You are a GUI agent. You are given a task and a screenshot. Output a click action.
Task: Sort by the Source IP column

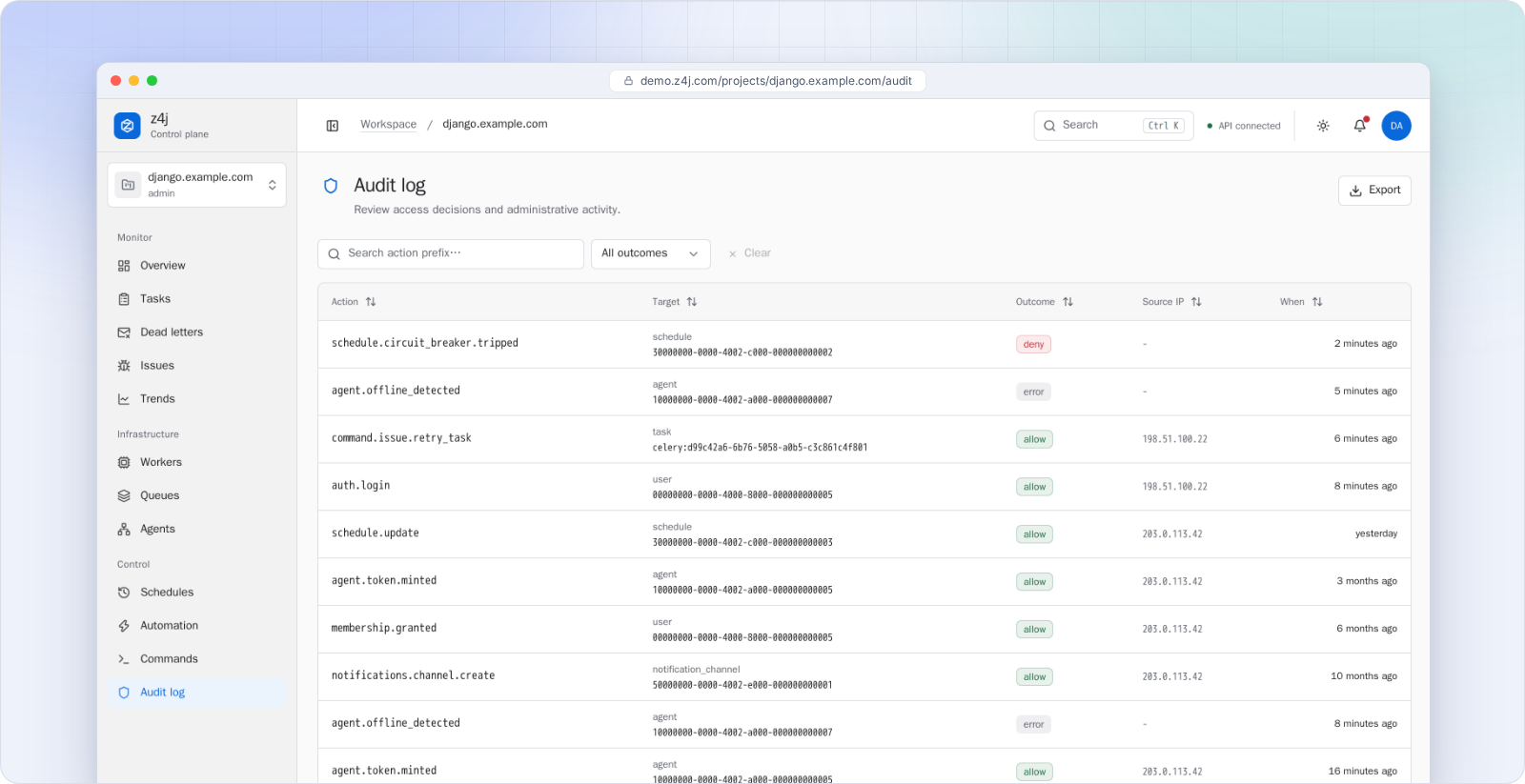pos(1172,302)
